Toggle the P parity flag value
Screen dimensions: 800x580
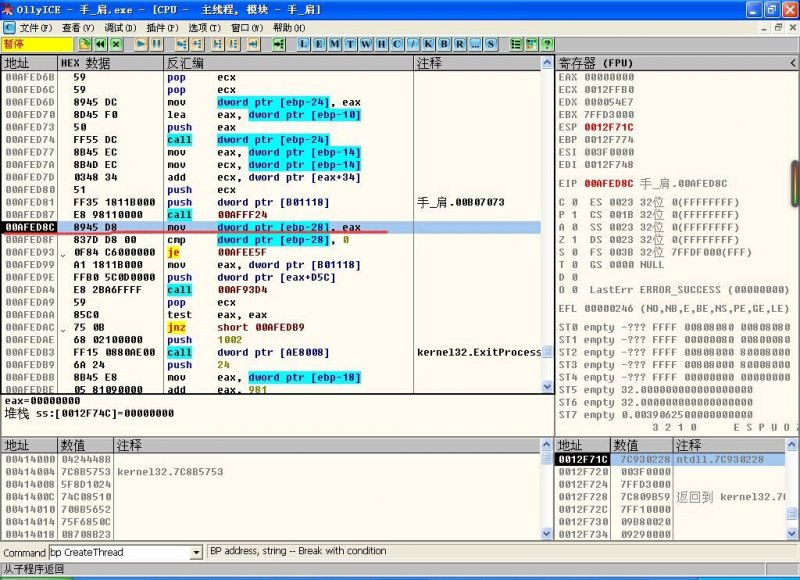click(x=574, y=215)
